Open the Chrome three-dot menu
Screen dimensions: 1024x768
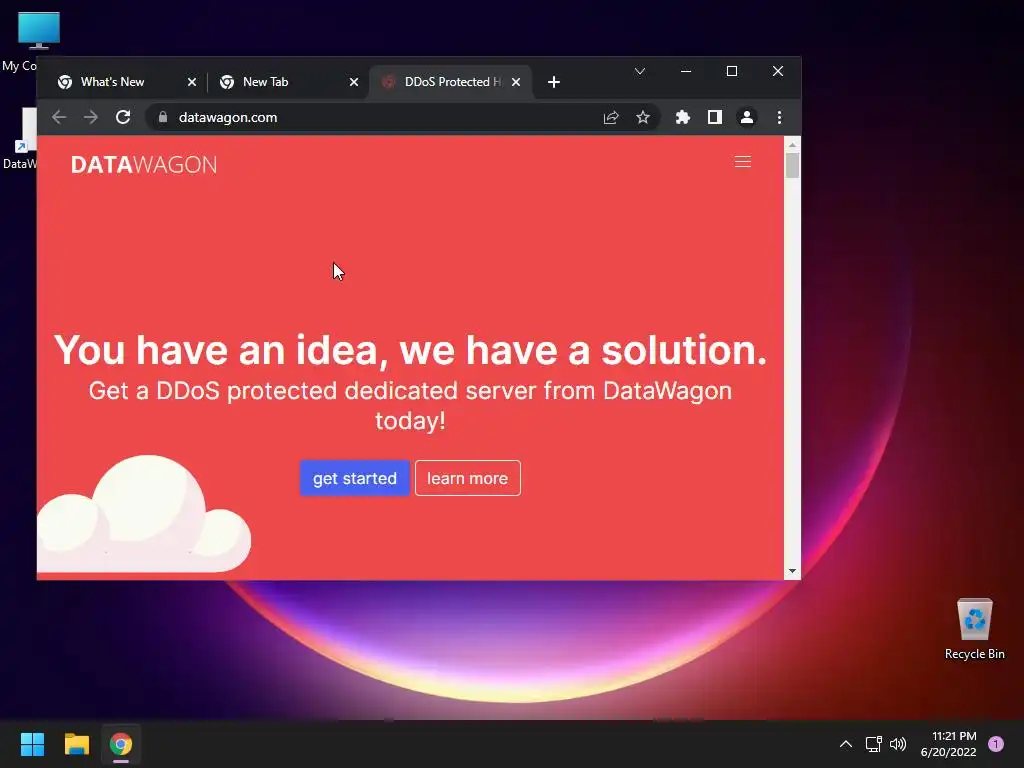(779, 118)
